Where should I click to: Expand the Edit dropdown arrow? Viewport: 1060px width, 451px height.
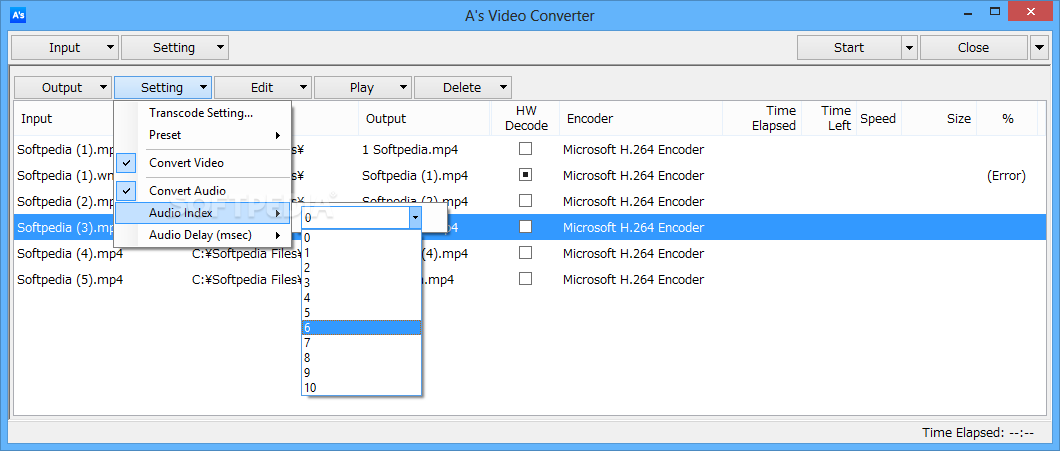303,87
